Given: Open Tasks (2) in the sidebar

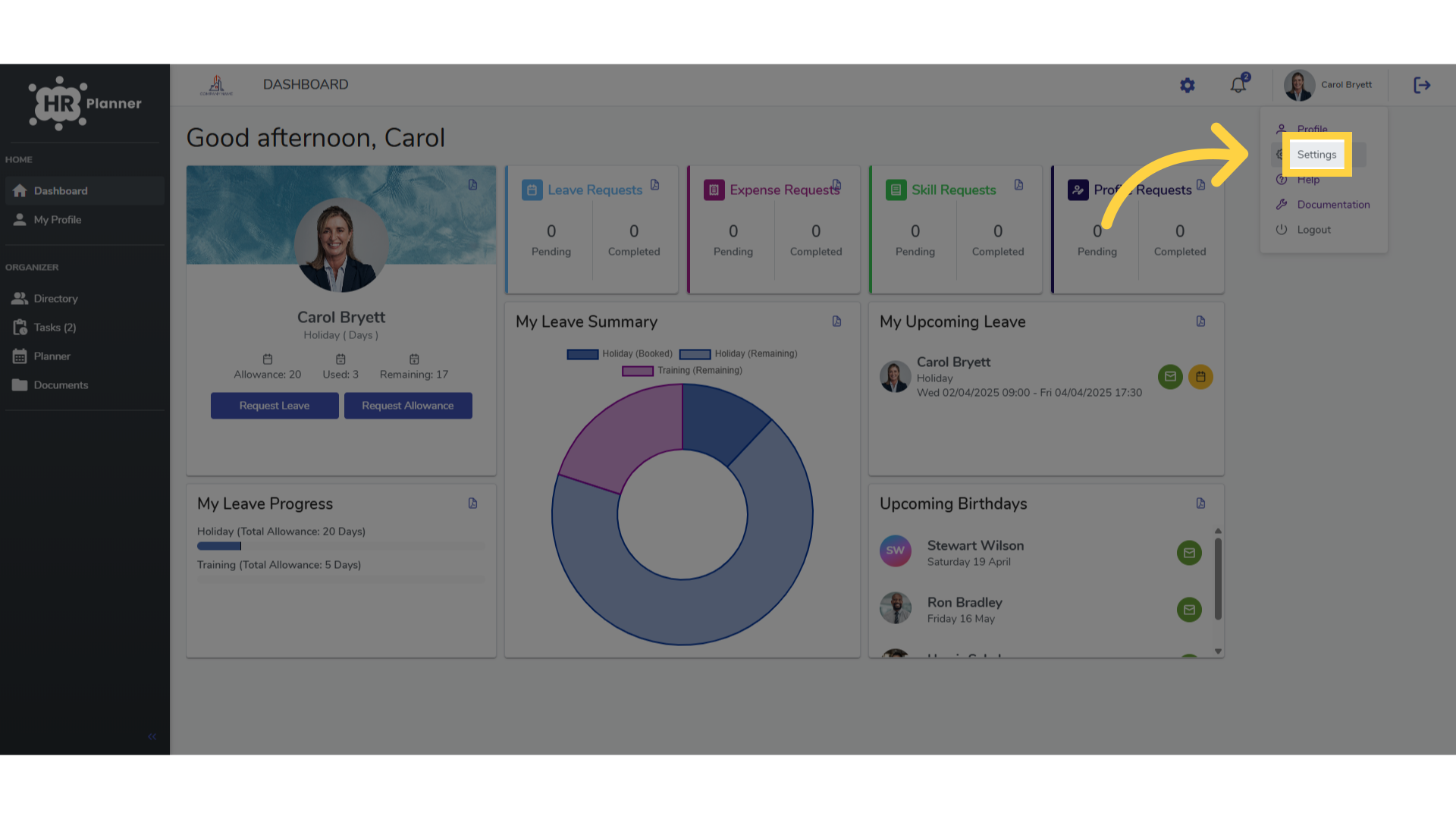Looking at the screenshot, I should (84, 328).
